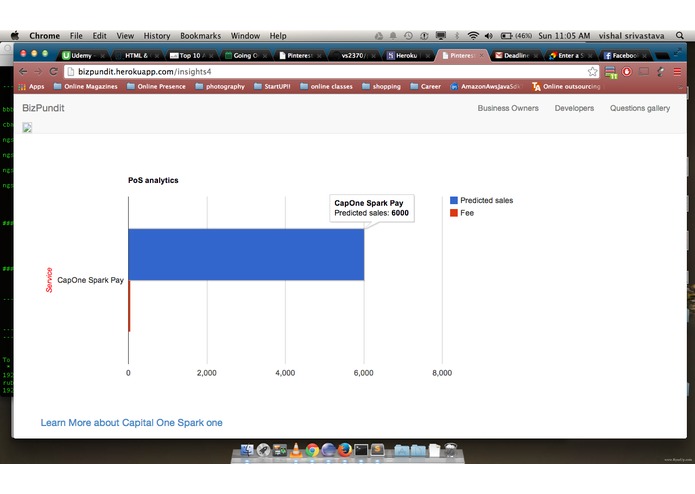
Task: Open the History menu
Action: (156, 36)
